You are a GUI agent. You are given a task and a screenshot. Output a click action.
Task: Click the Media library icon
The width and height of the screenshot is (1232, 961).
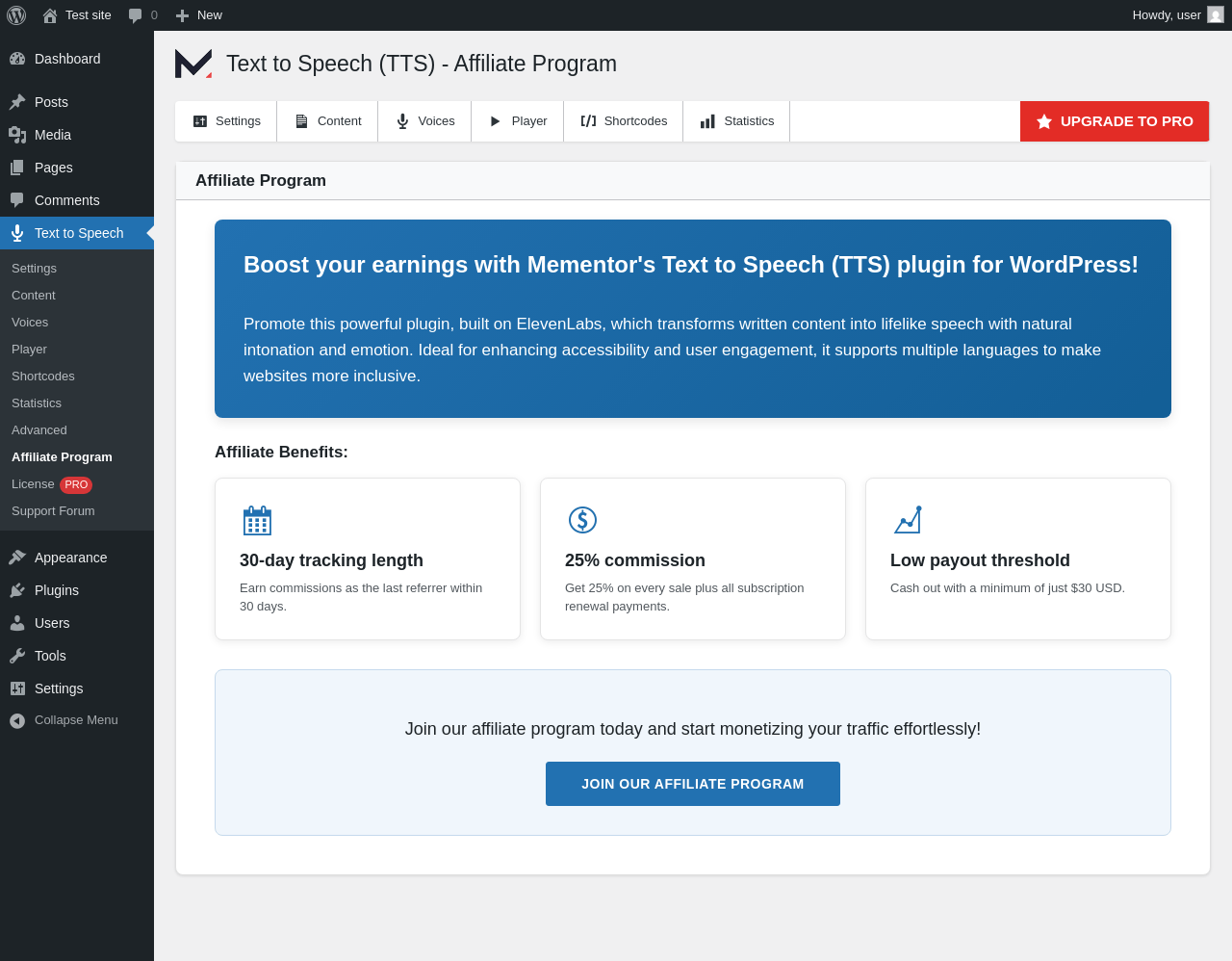17,135
